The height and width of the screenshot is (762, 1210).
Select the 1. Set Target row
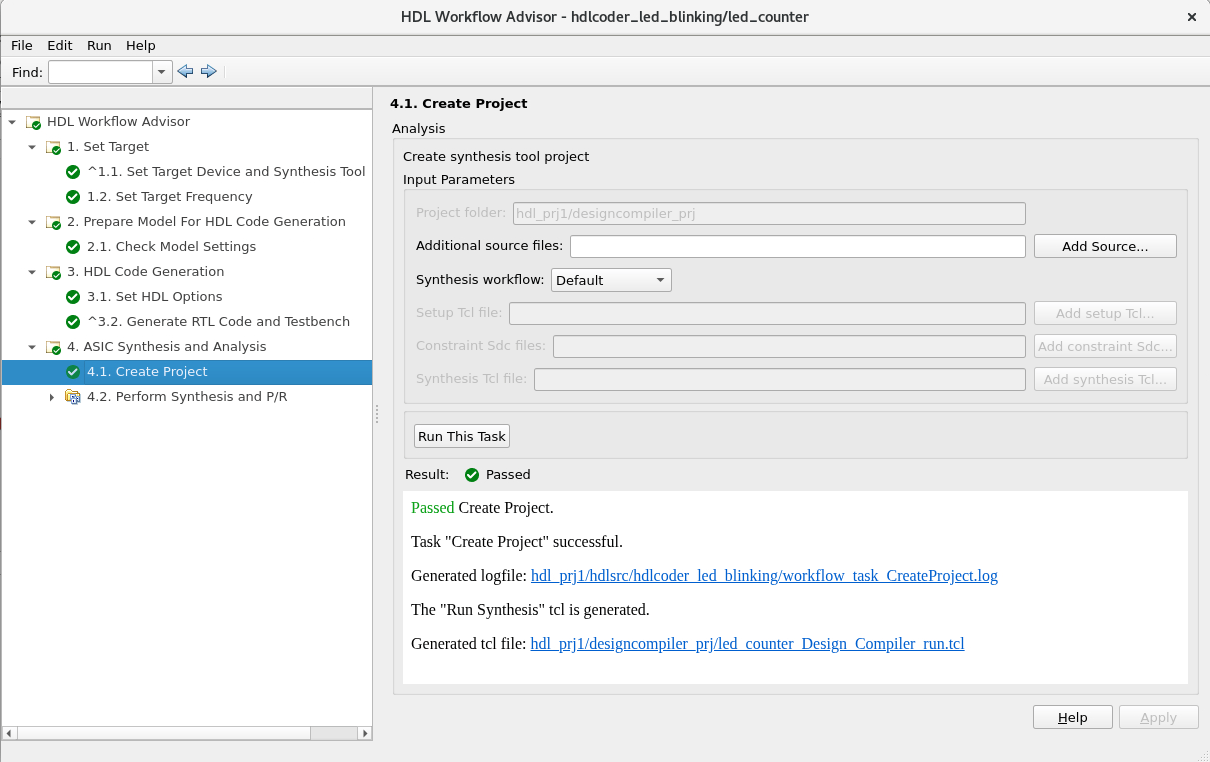187,147
